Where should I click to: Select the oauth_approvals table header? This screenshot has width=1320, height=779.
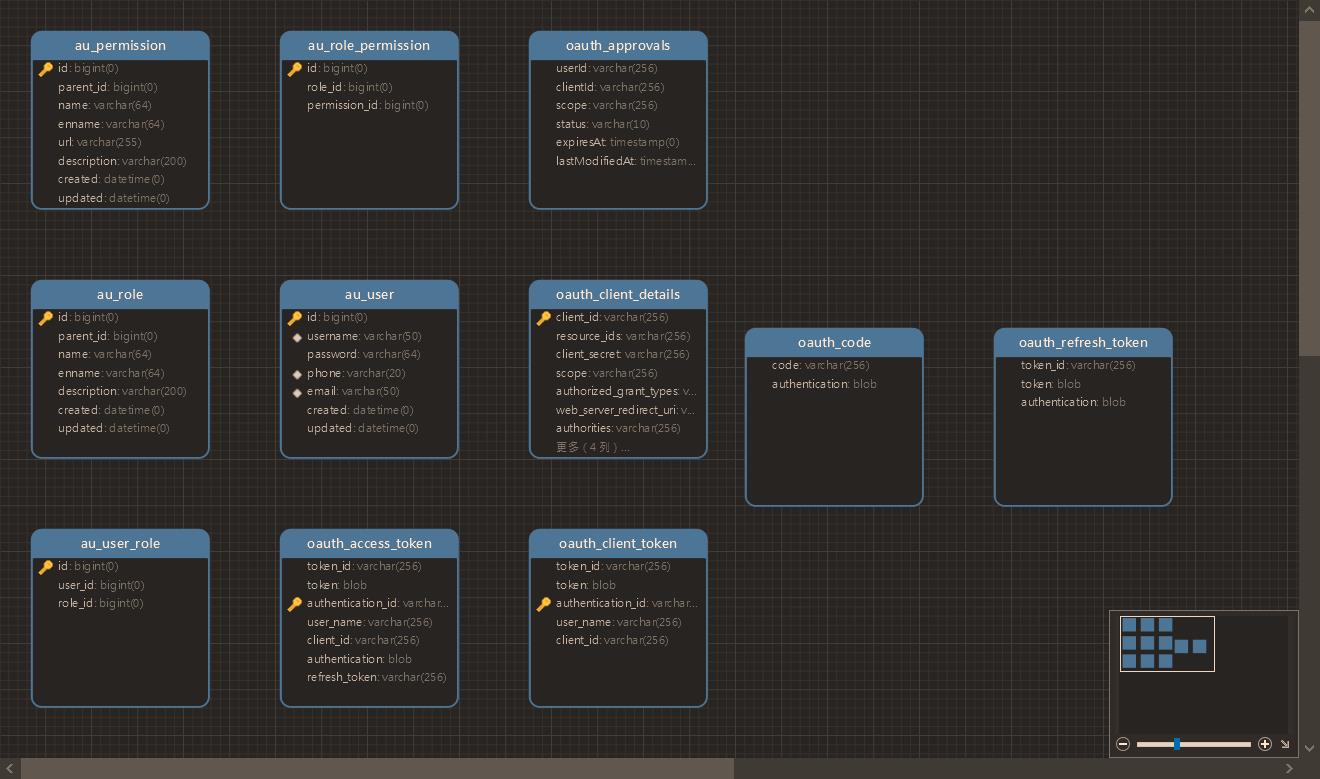618,45
